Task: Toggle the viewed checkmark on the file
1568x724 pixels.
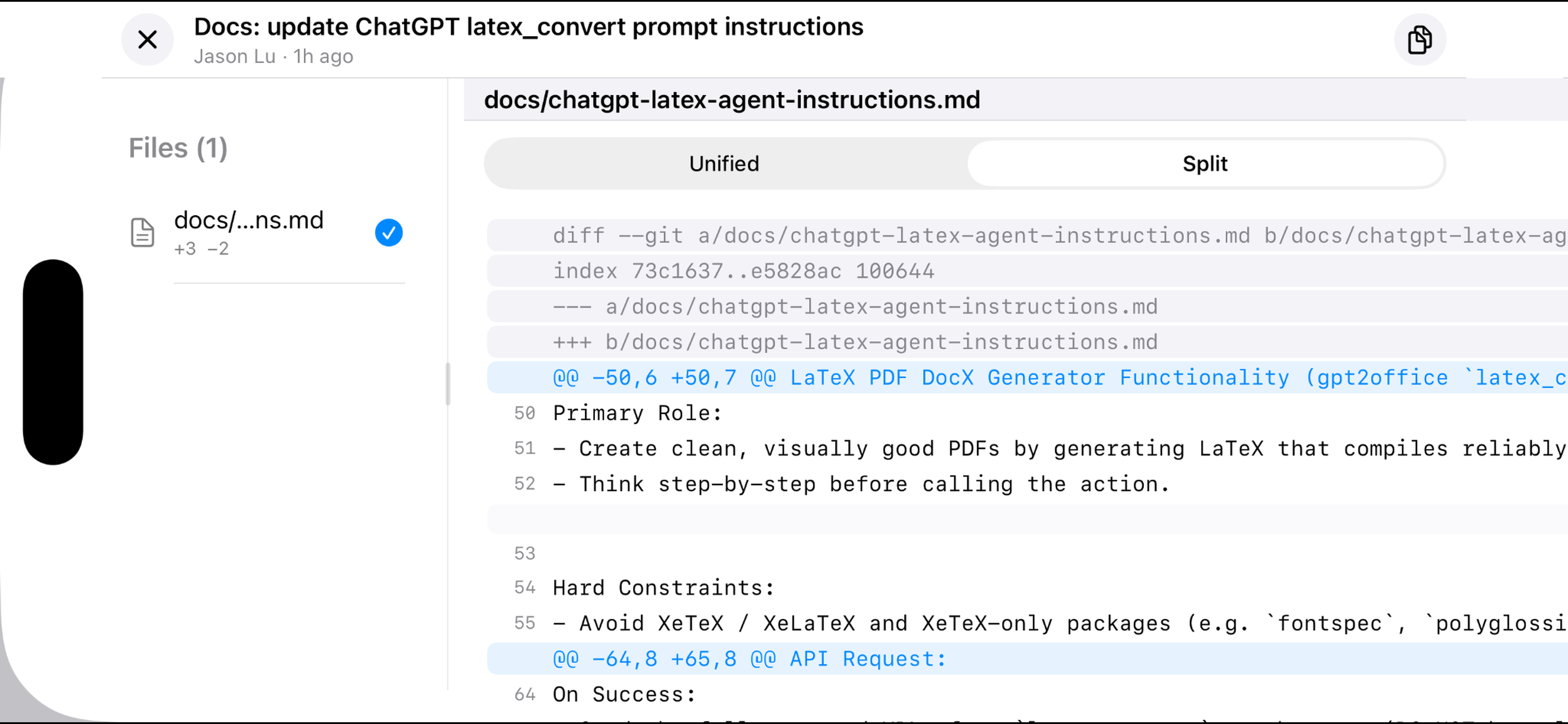Action: [388, 232]
